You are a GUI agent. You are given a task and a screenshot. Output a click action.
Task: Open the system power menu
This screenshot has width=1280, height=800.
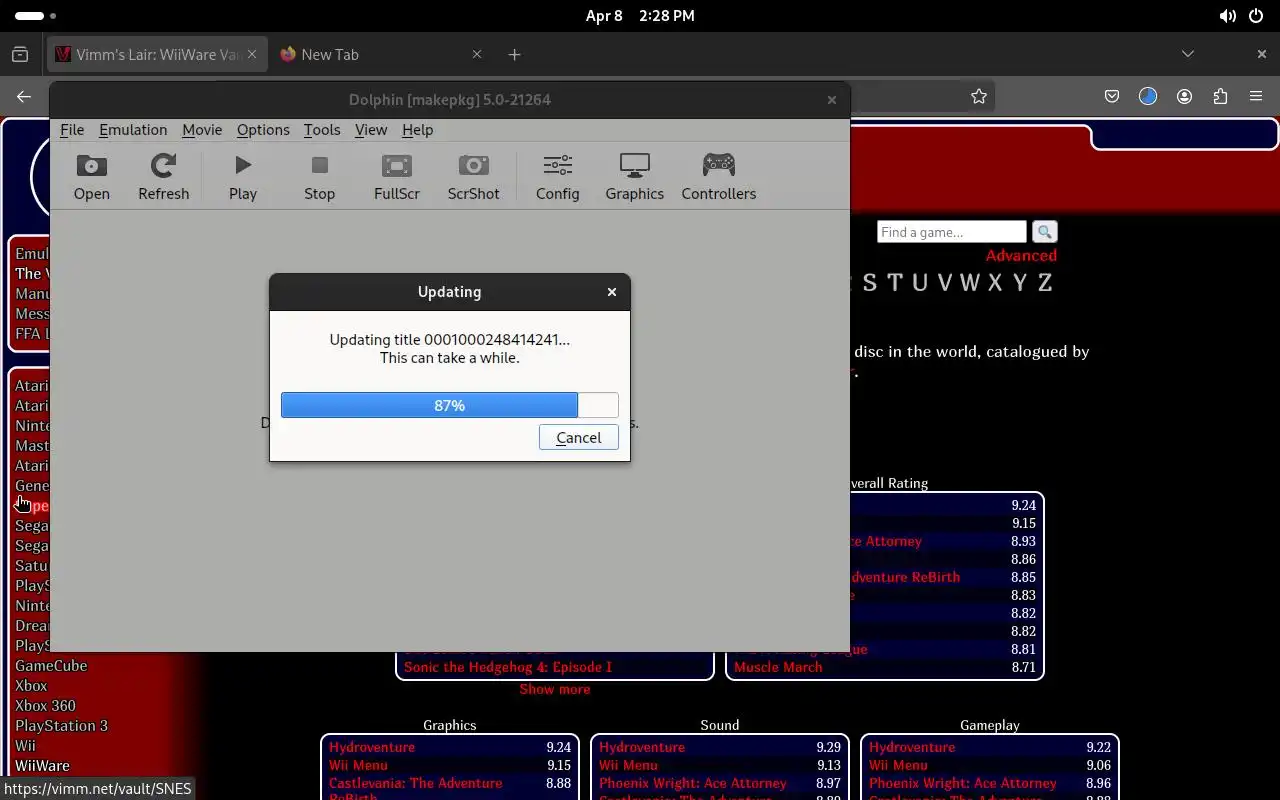pos(1256,16)
